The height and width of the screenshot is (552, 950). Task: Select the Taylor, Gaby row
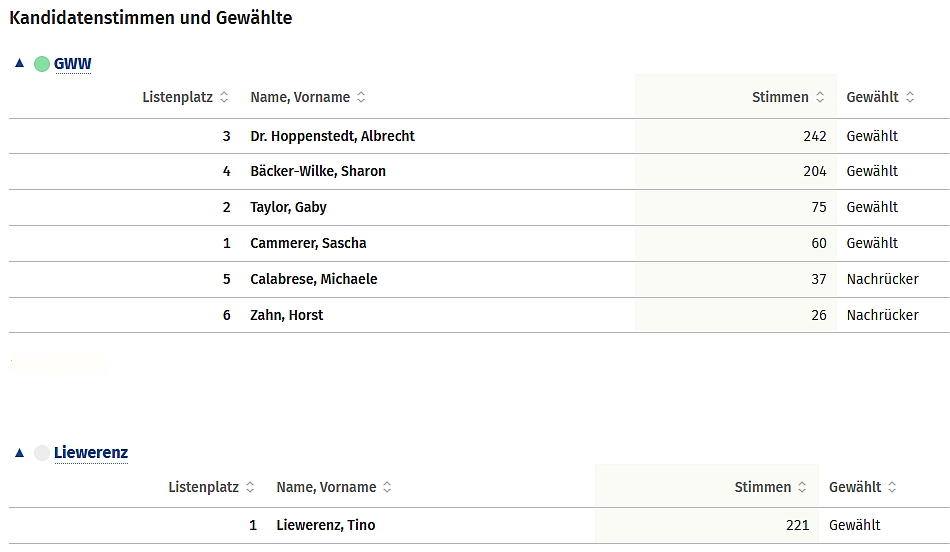(288, 207)
